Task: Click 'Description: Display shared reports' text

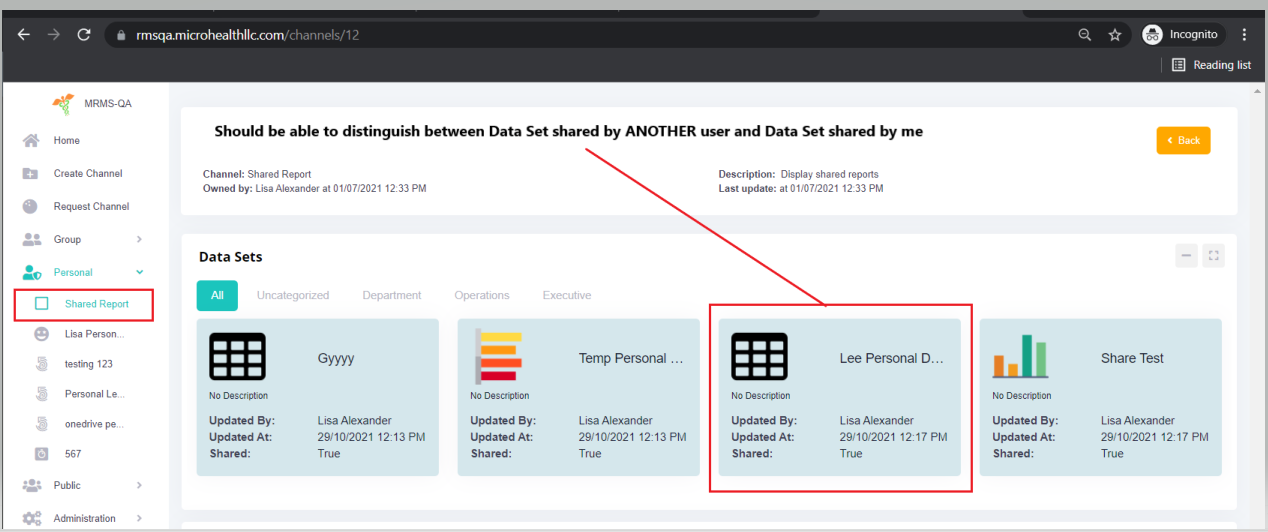Action: [x=798, y=174]
